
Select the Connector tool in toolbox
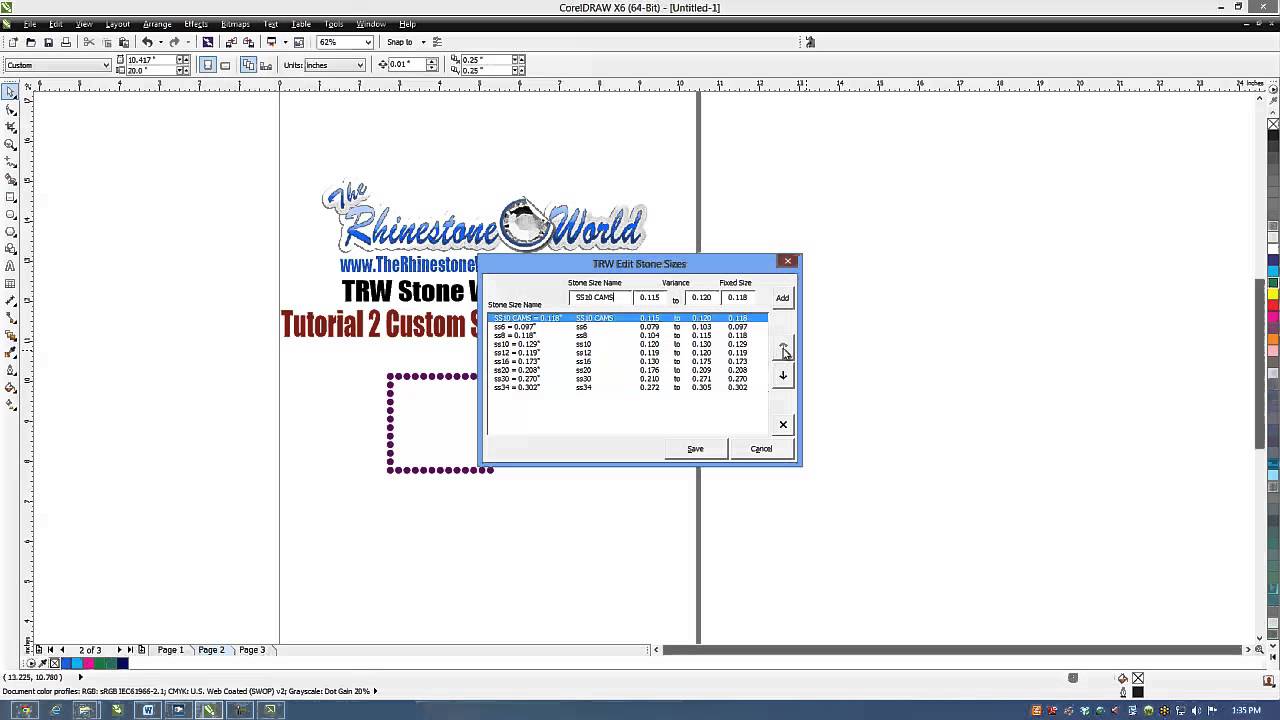pos(10,318)
